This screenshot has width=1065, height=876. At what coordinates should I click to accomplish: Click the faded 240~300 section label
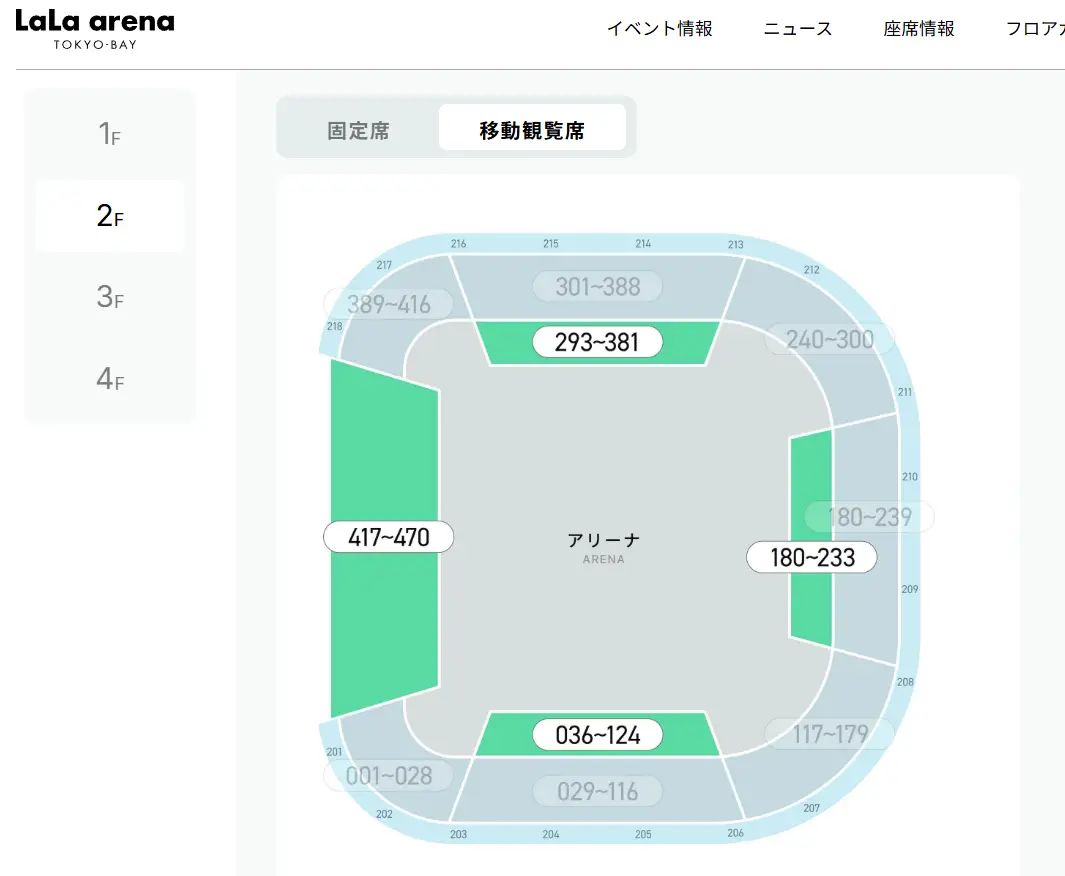click(x=829, y=339)
